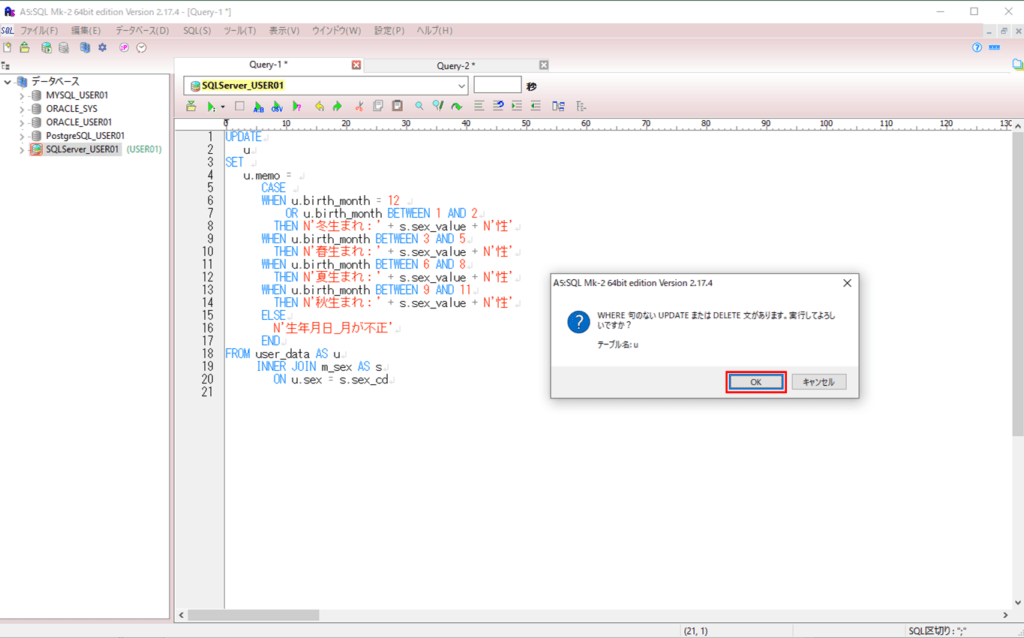Click the run A:B comparison icon
Image resolution: width=1024 pixels, height=638 pixels.
pyautogui.click(x=259, y=106)
